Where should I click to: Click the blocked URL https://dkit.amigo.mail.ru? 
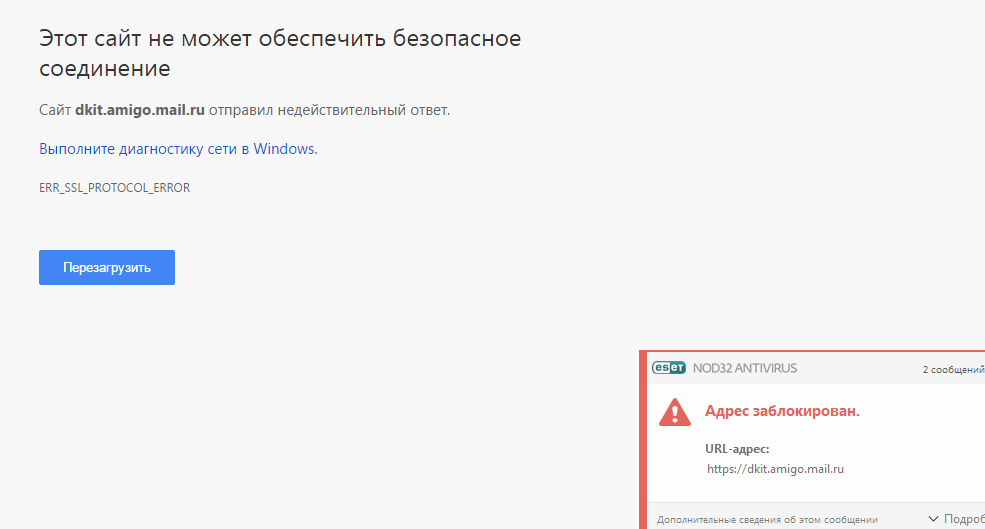tap(775, 469)
